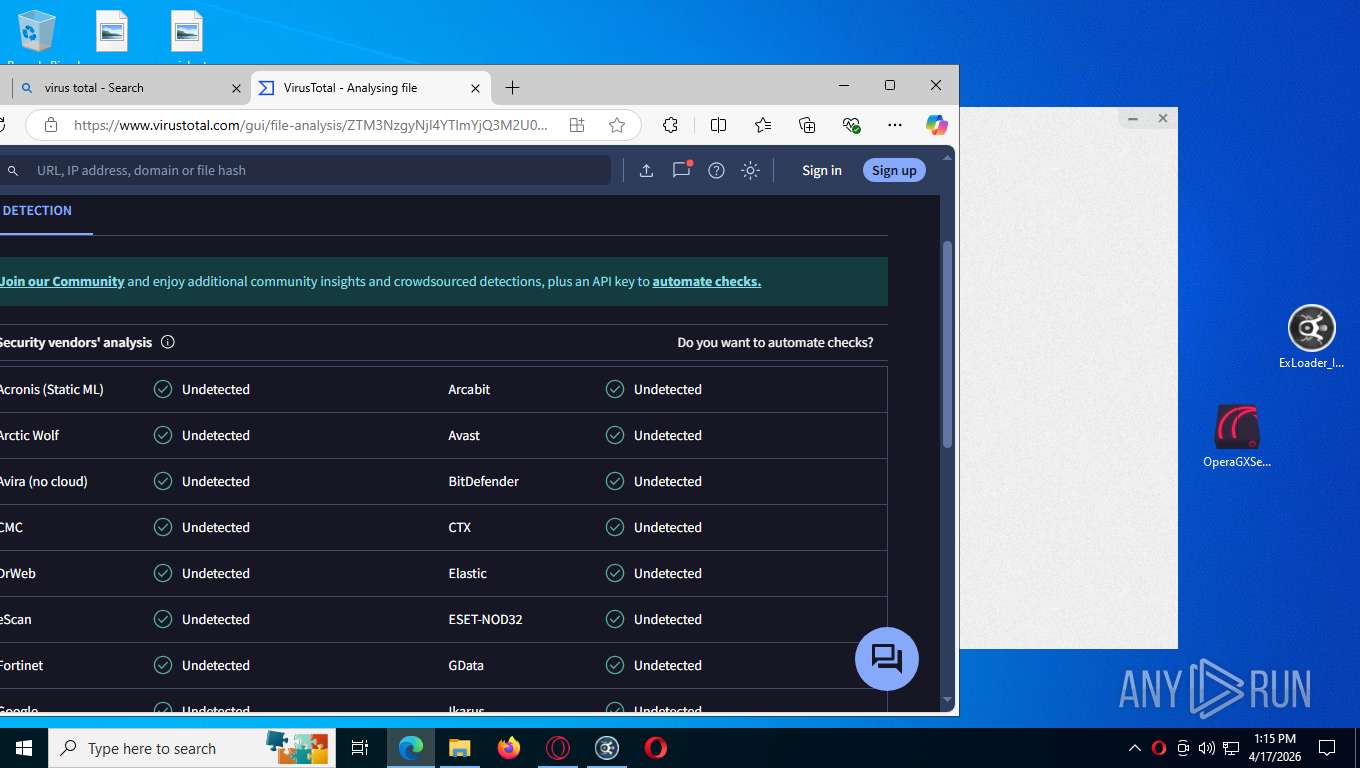
Task: Click Undetected result for Arctic Wolf
Action: (x=216, y=435)
